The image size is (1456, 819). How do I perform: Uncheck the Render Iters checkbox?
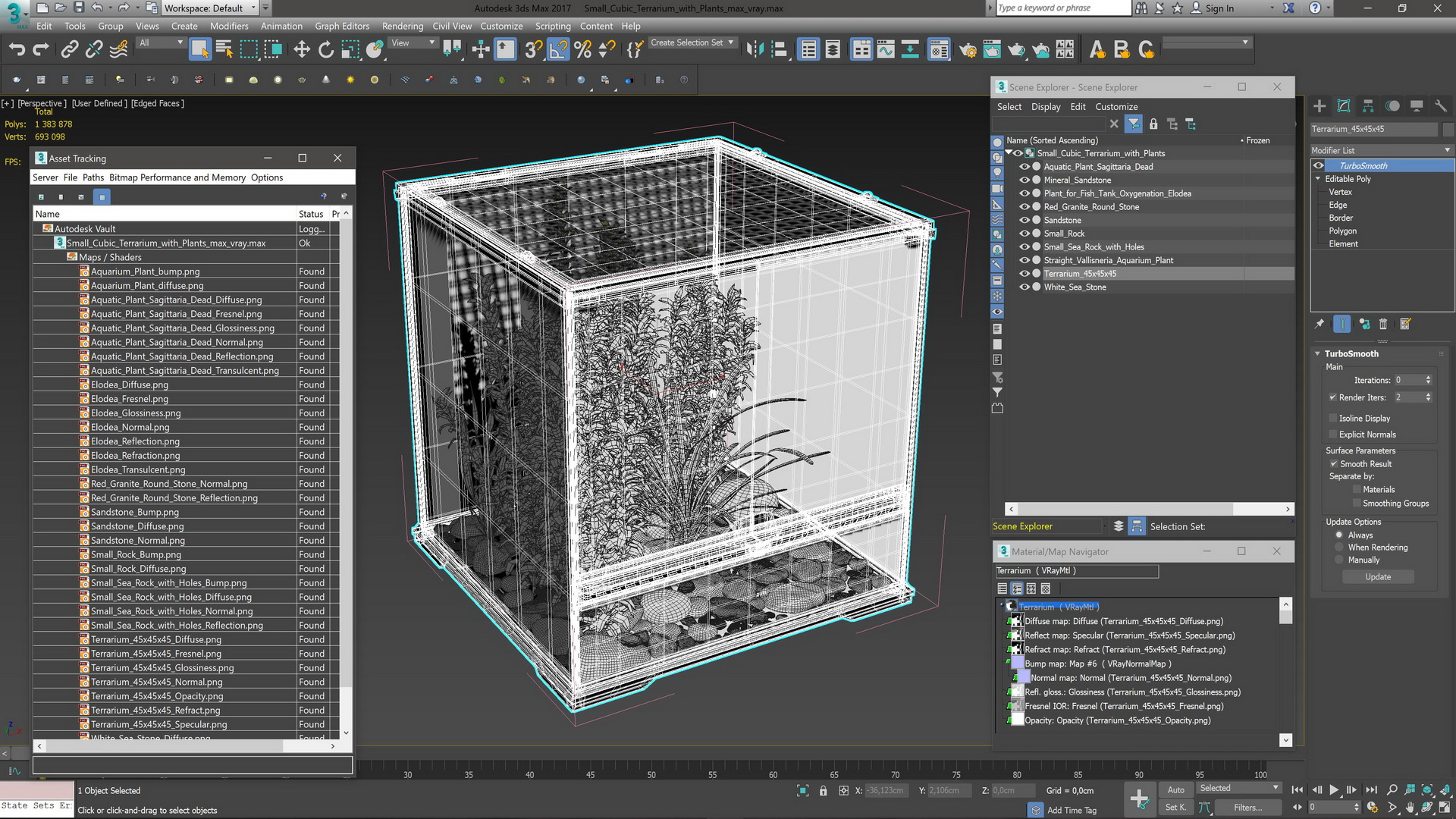(x=1332, y=397)
